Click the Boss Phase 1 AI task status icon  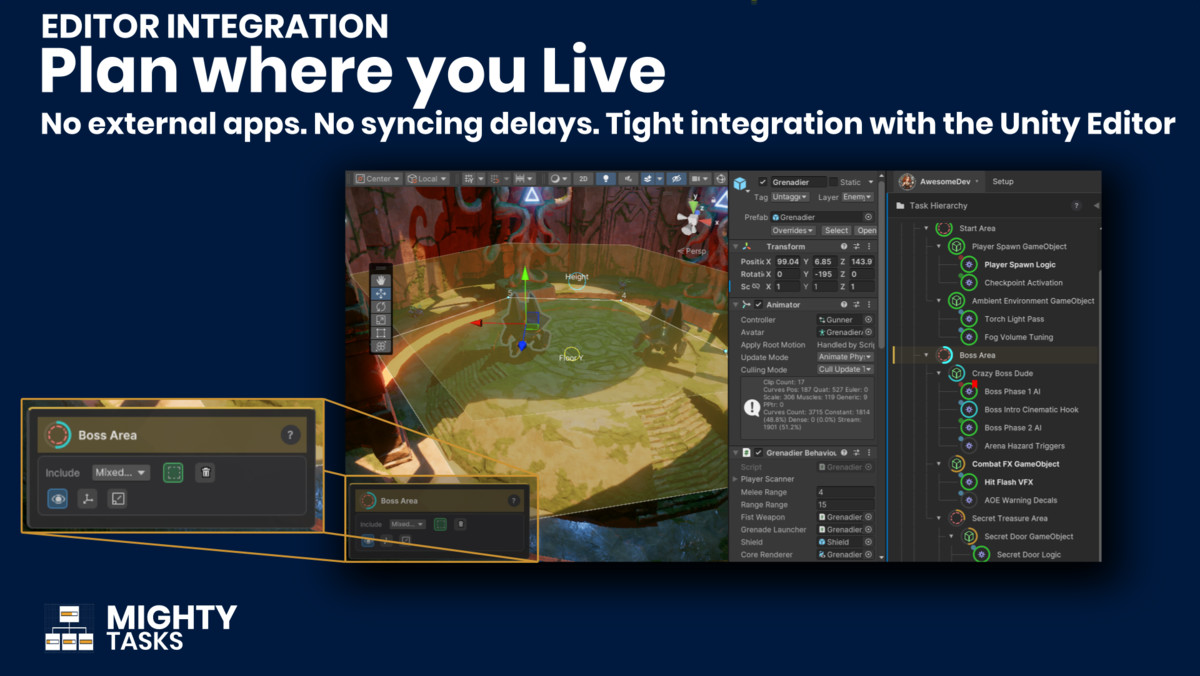coord(968,391)
